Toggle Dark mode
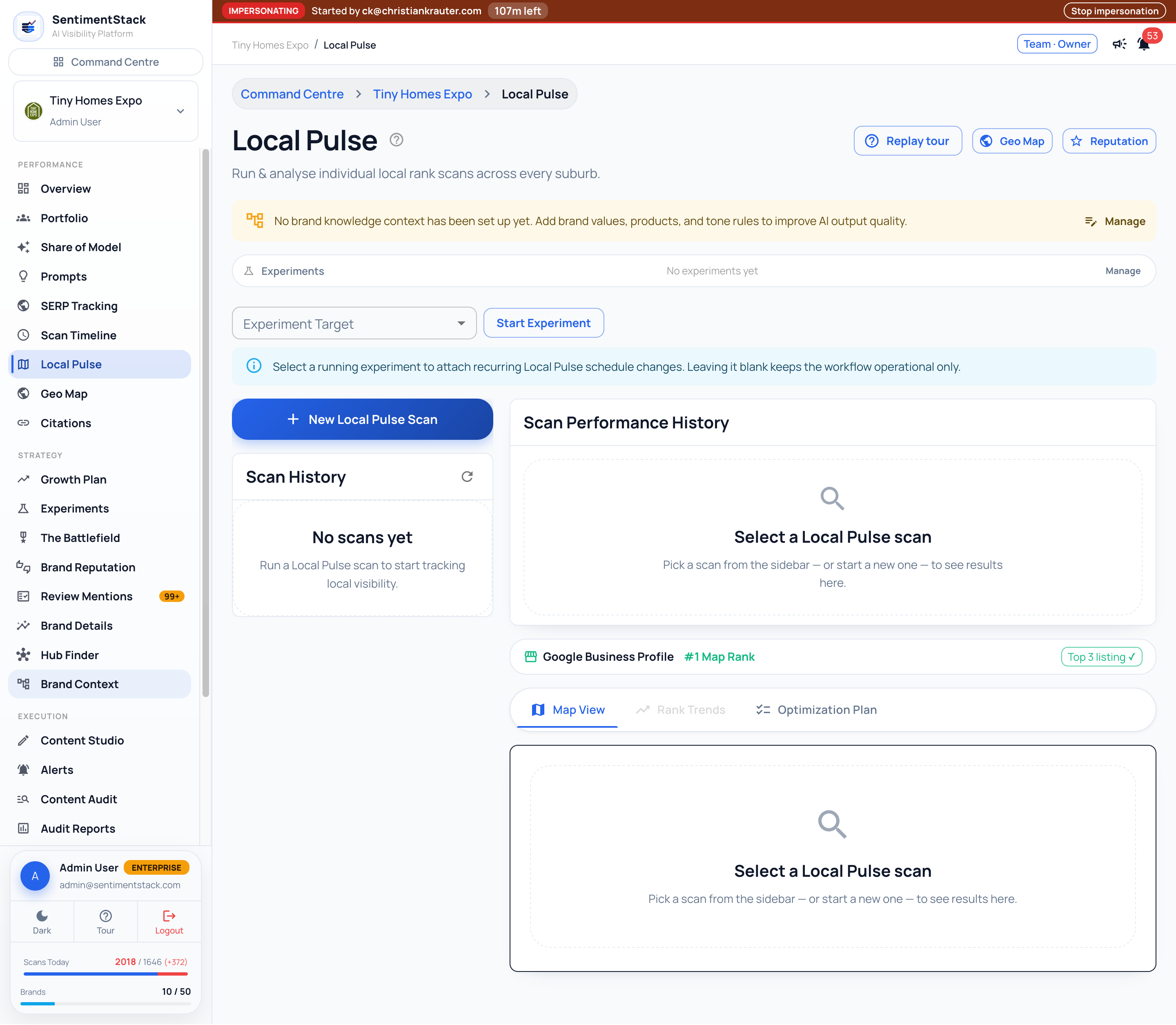Image resolution: width=1176 pixels, height=1025 pixels. (x=42, y=921)
